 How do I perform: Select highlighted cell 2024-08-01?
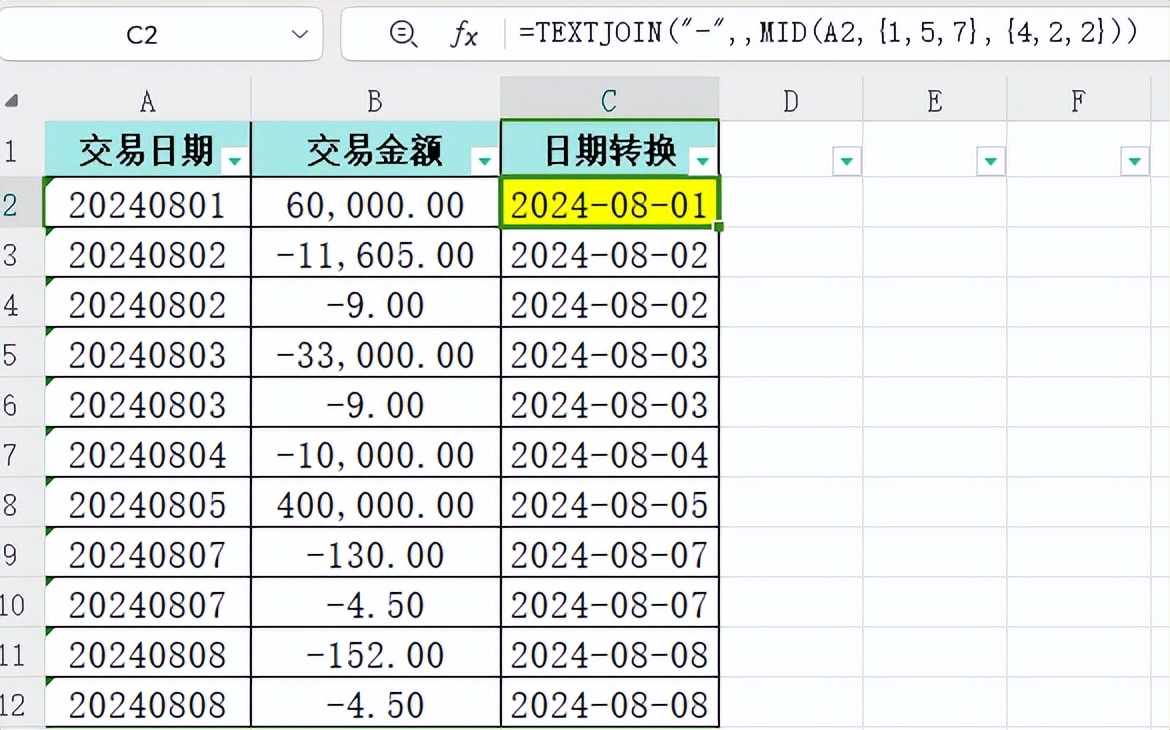tap(610, 204)
